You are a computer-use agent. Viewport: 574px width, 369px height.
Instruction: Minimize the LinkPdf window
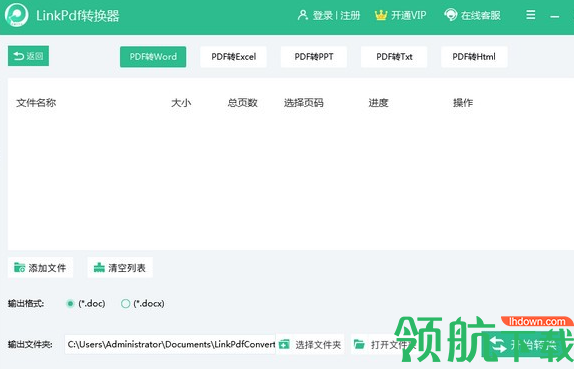(555, 16)
